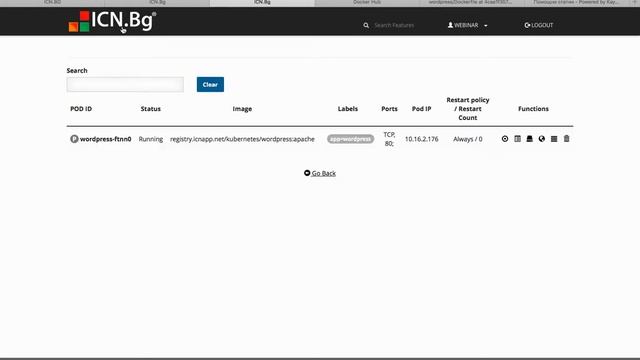This screenshot has height=360, width=640.
Task: Click Pod IP 10.16.2.176
Action: [x=422, y=139]
